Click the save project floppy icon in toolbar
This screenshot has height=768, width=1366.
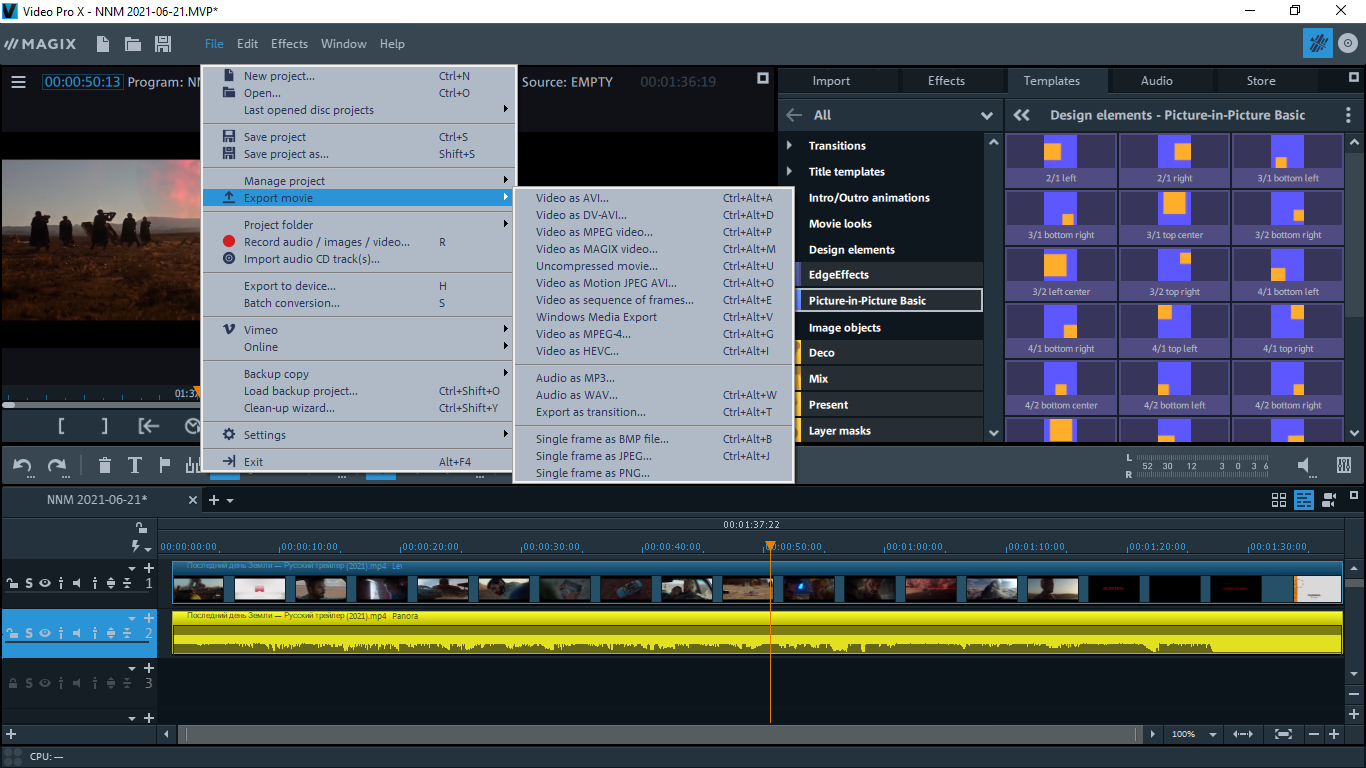click(163, 44)
